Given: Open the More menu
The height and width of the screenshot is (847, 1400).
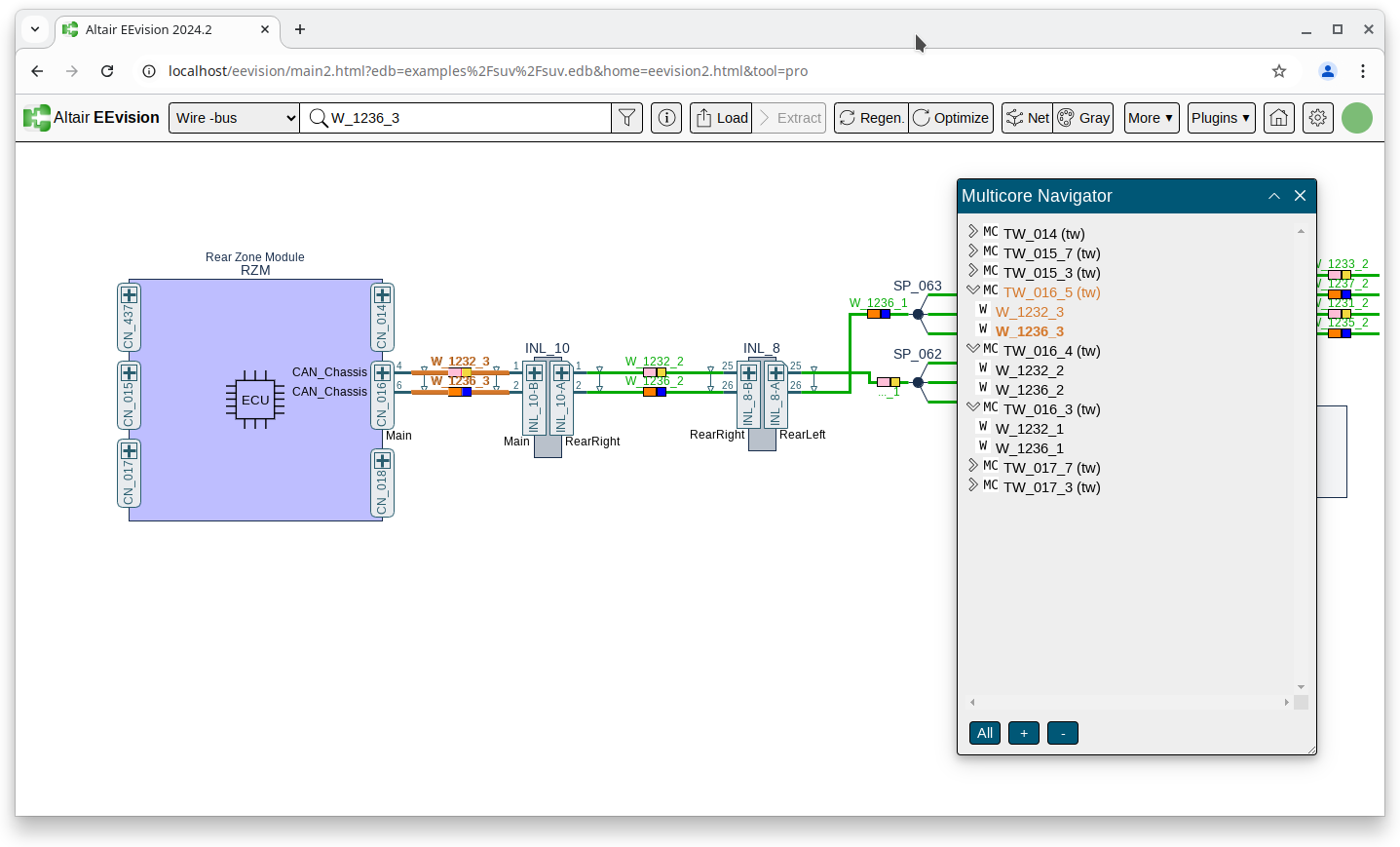Looking at the screenshot, I should 1151,118.
